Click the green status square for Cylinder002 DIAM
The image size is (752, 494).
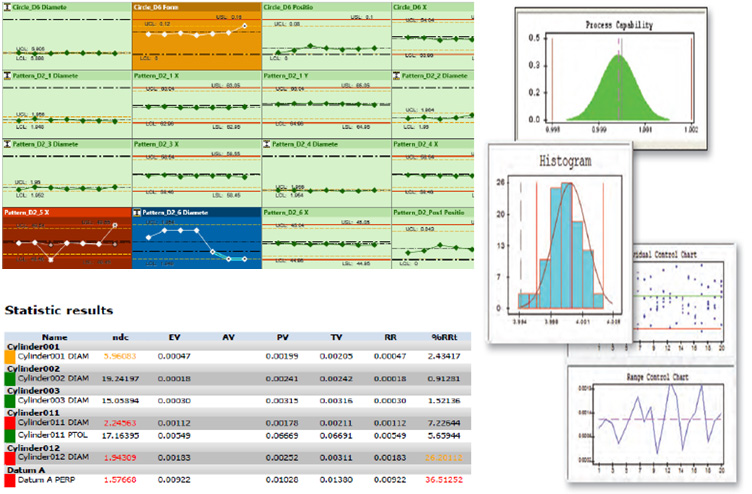(x=10, y=379)
